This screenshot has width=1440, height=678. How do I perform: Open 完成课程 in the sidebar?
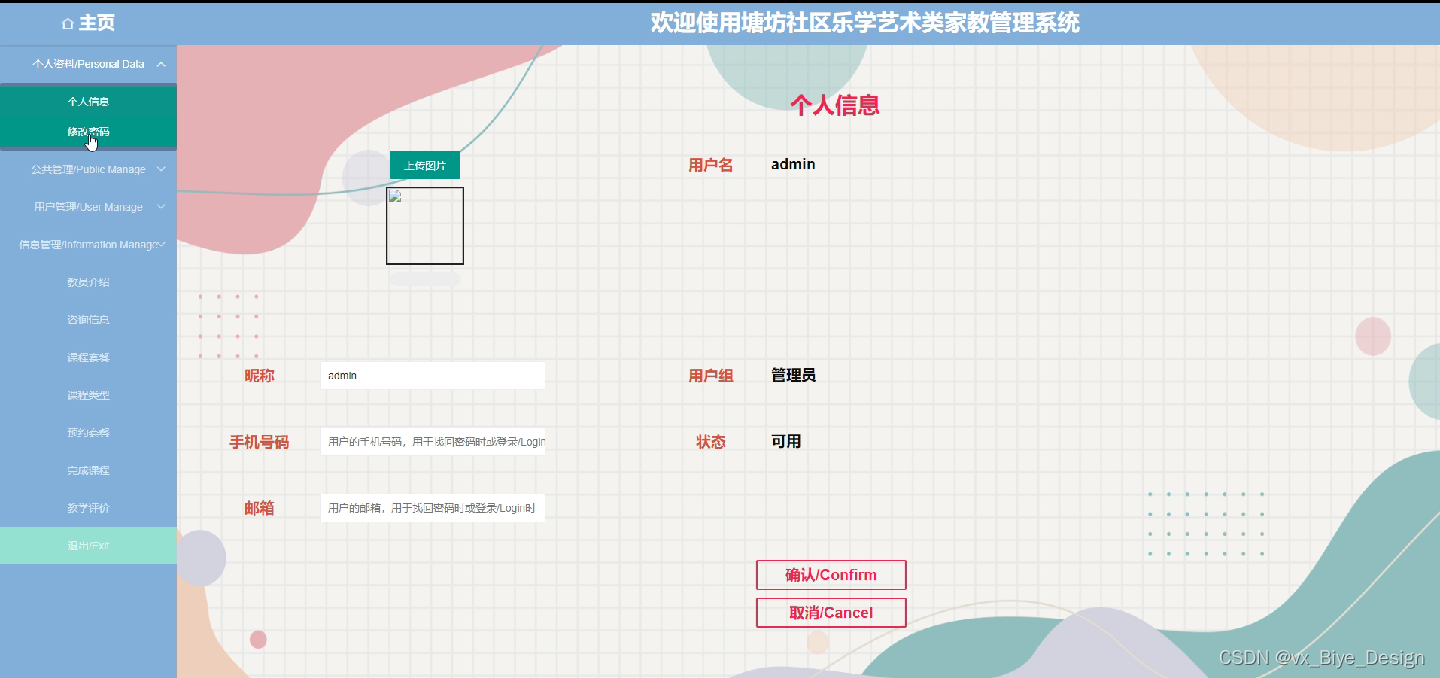tap(88, 470)
